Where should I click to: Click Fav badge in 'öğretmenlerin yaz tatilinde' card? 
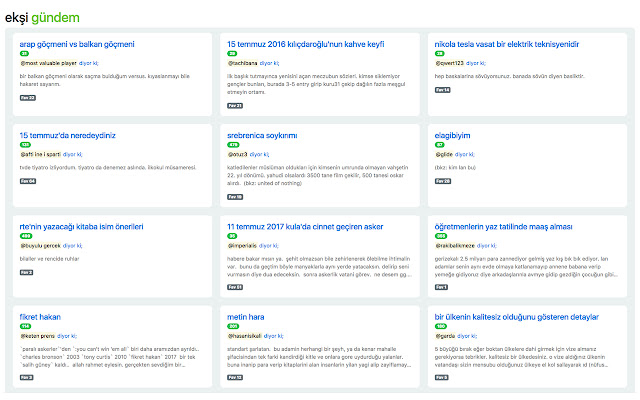441,287
